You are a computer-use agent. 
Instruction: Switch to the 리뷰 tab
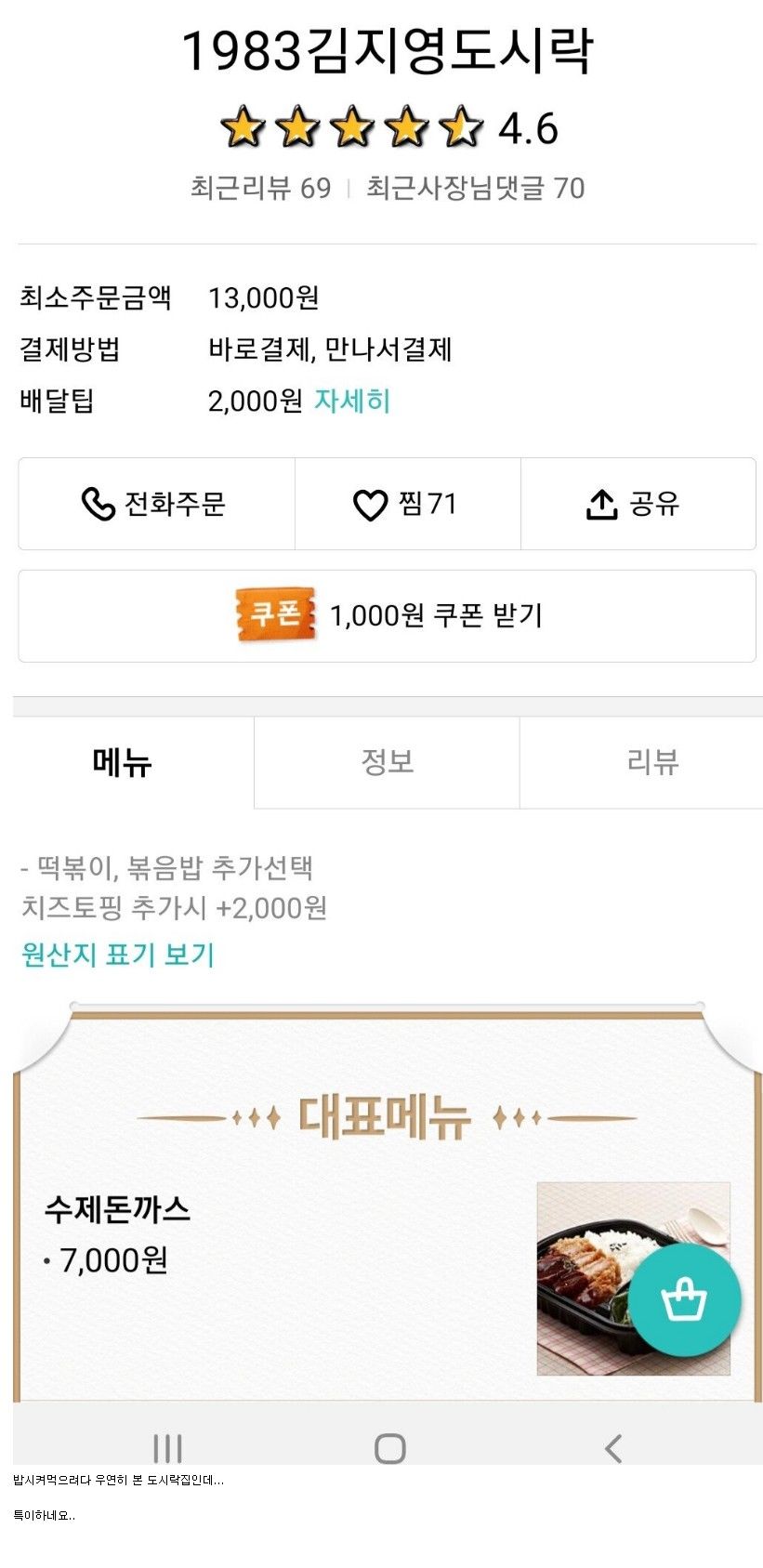(652, 762)
